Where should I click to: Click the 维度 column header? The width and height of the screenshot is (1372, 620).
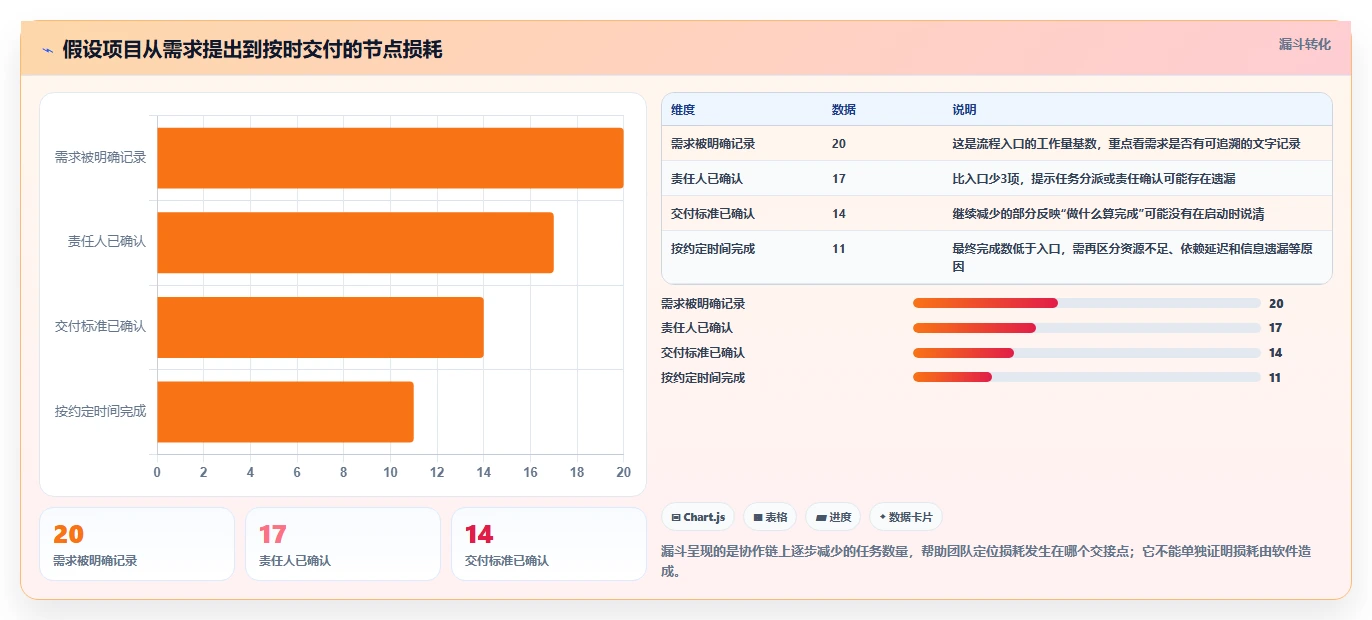click(x=683, y=110)
